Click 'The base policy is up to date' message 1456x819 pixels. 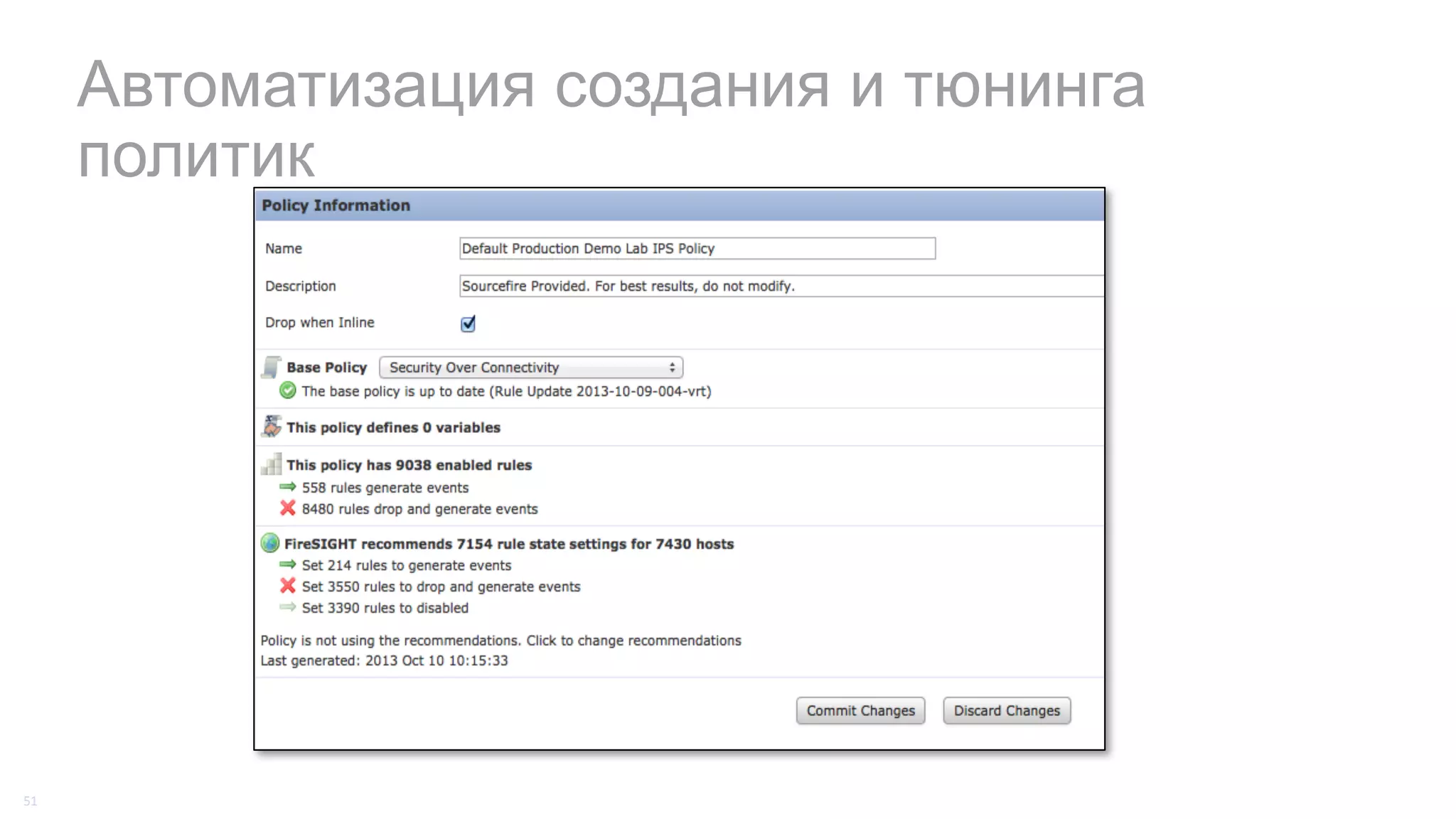tap(506, 391)
